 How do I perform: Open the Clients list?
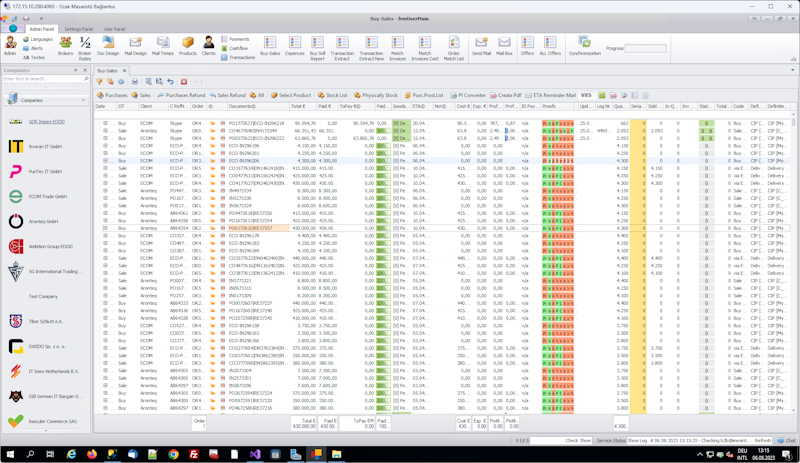point(209,46)
